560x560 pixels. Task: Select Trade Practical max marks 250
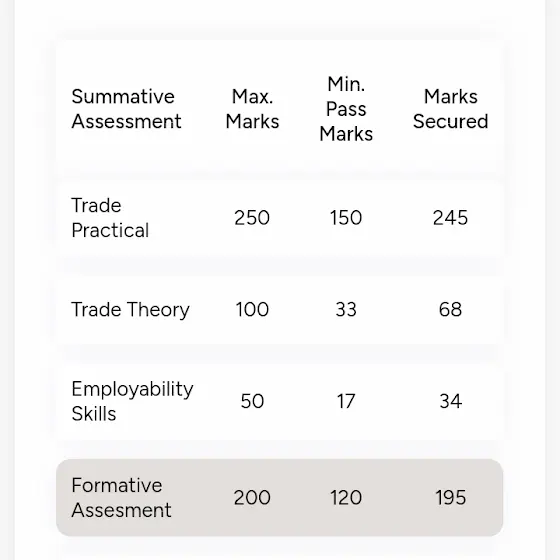pos(252,218)
